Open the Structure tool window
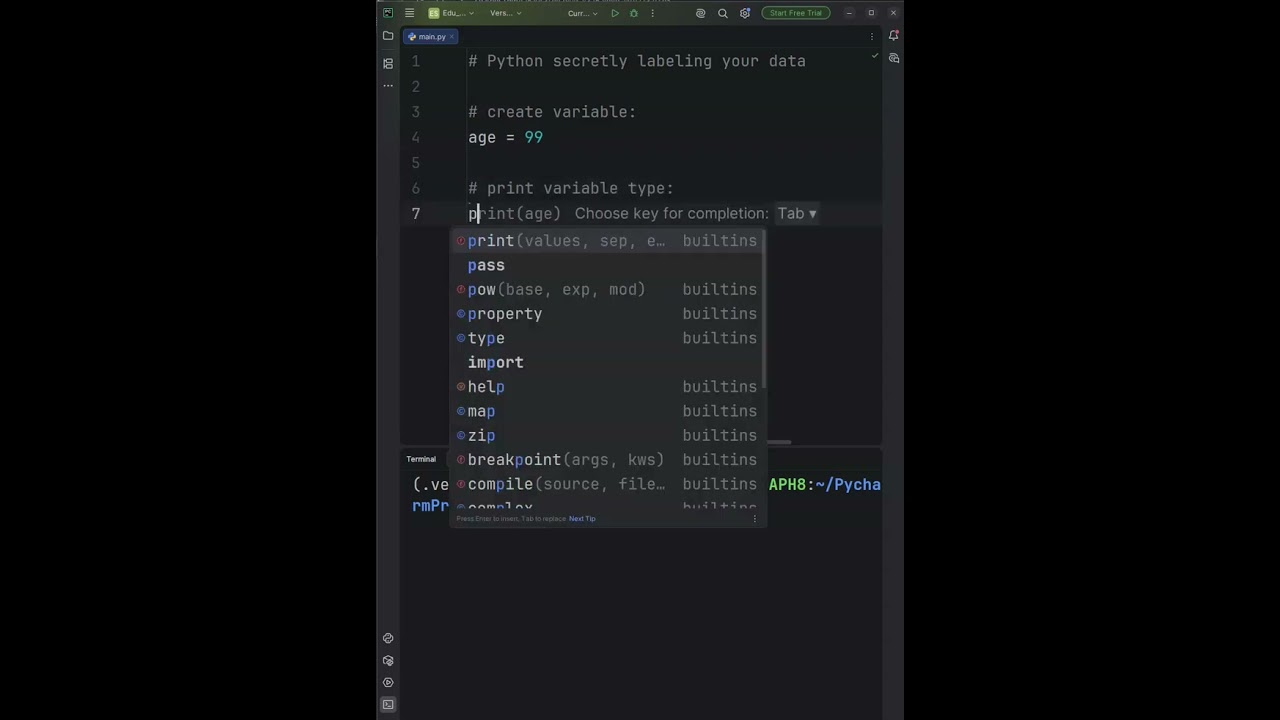This screenshot has width=1280, height=720. tap(388, 63)
